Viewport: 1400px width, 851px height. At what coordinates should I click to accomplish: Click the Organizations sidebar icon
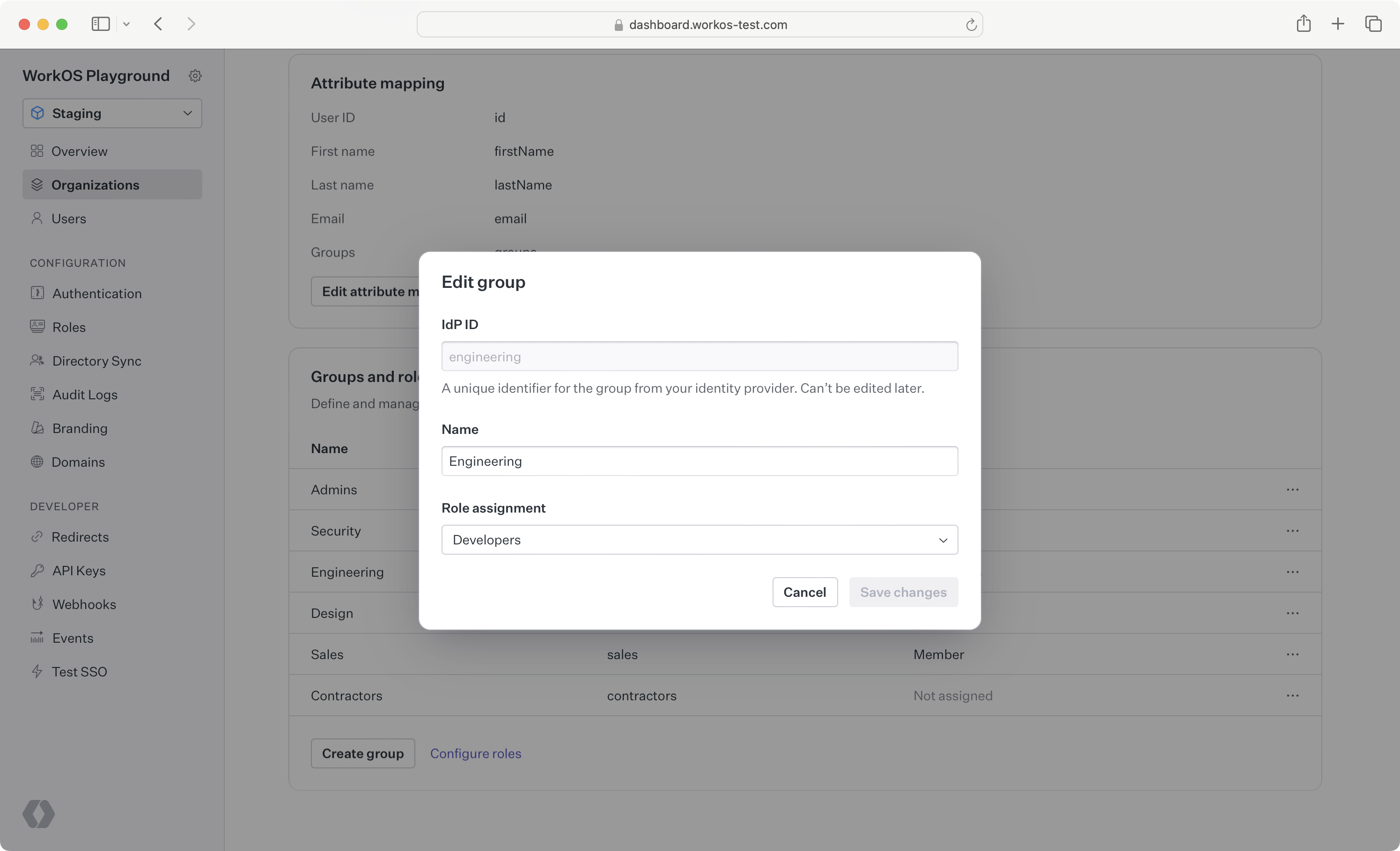pyautogui.click(x=37, y=184)
